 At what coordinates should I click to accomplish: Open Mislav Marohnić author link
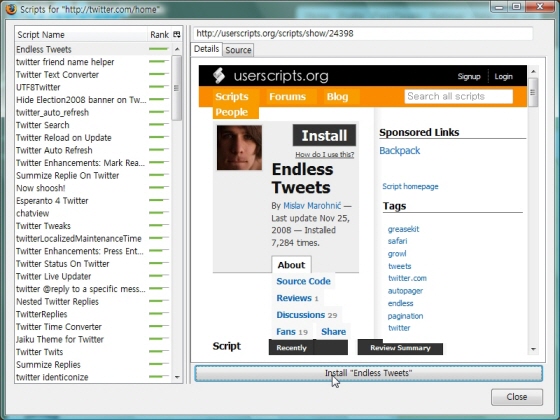(312, 206)
